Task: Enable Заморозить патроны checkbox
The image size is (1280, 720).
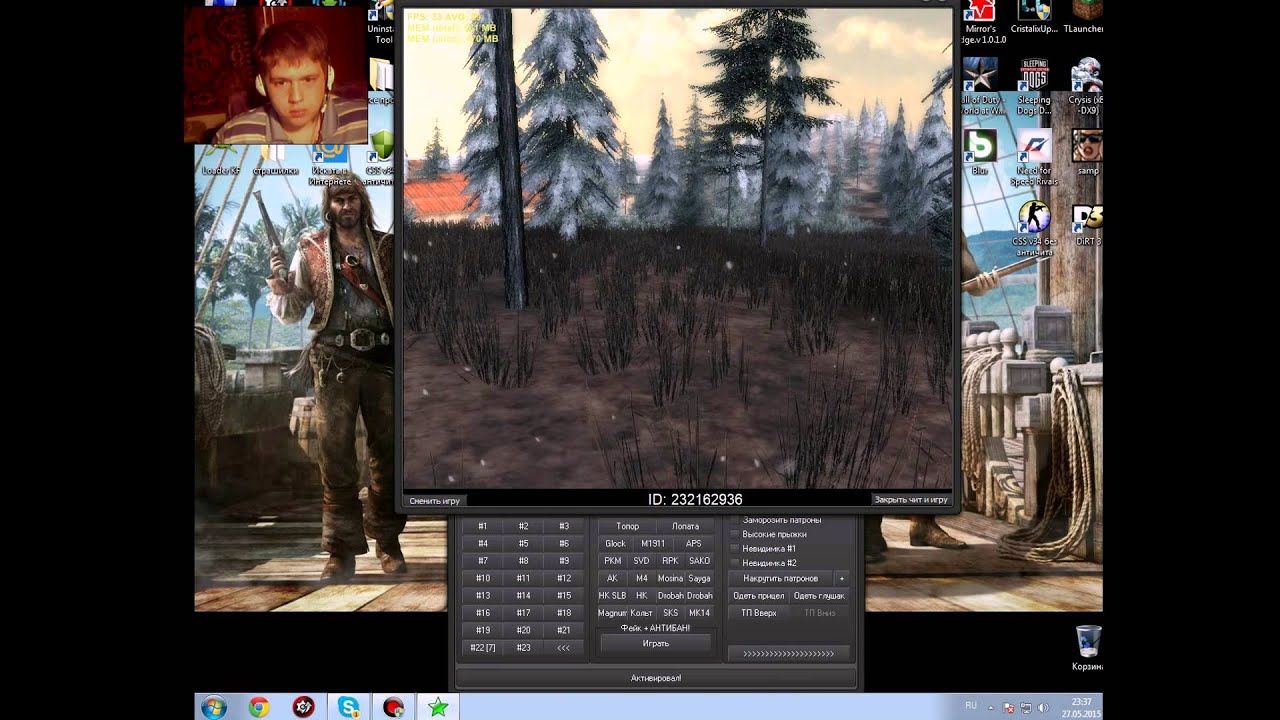Action: (736, 520)
